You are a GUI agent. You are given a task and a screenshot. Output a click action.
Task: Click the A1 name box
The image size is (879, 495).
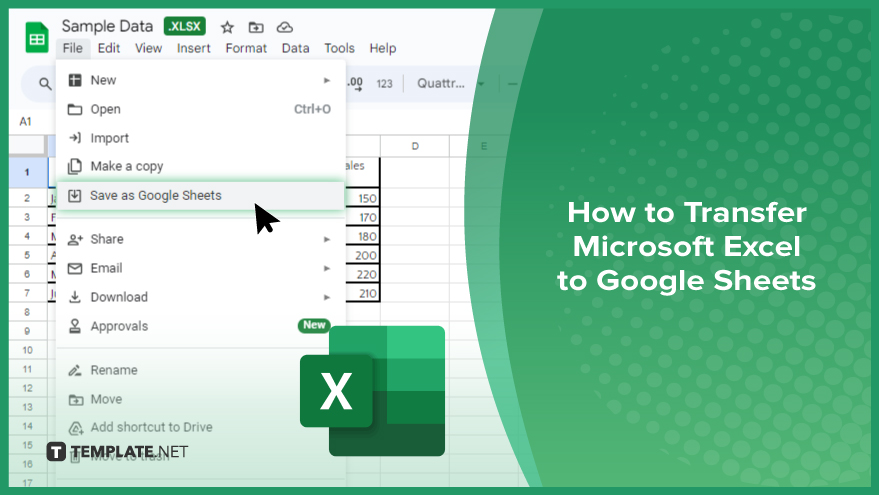click(26, 122)
